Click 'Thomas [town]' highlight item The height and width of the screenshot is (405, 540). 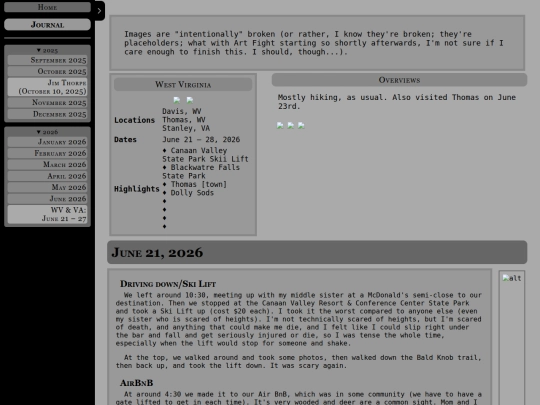pyautogui.click(x=195, y=184)
